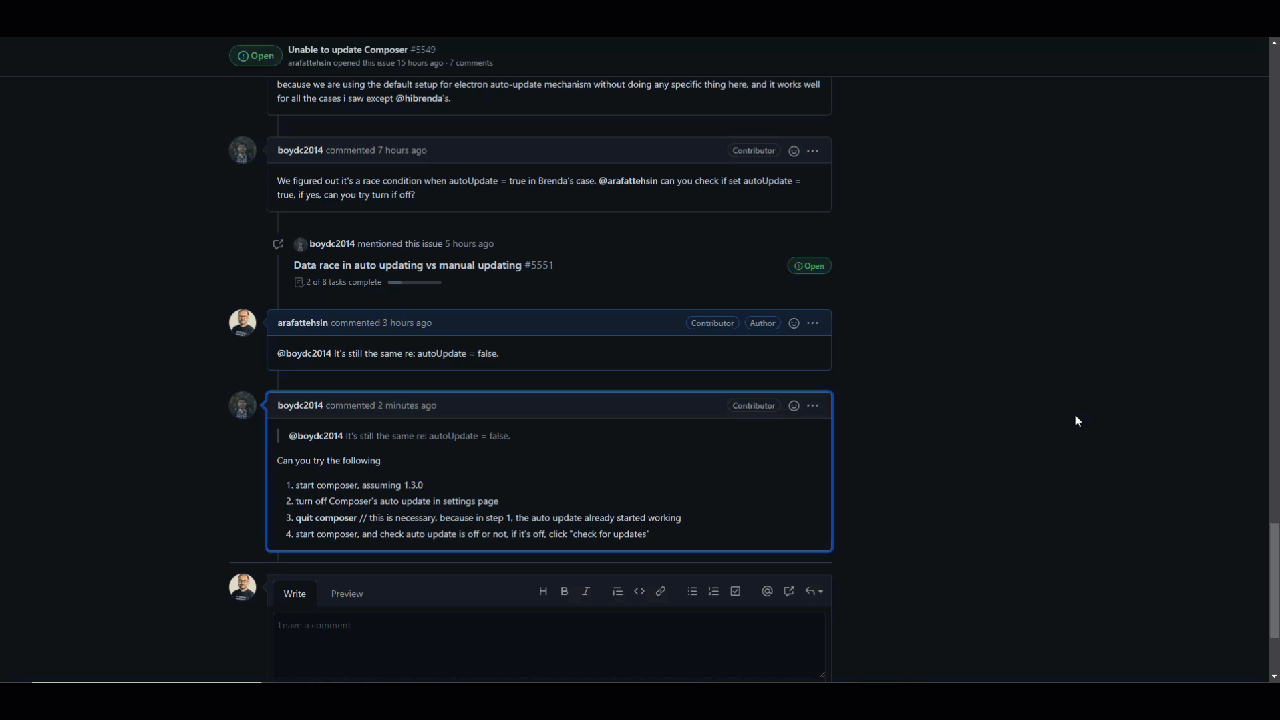Viewport: 1280px width, 720px height.
Task: Open @arafattehsin mention in boydc2014's comment
Action: point(628,181)
